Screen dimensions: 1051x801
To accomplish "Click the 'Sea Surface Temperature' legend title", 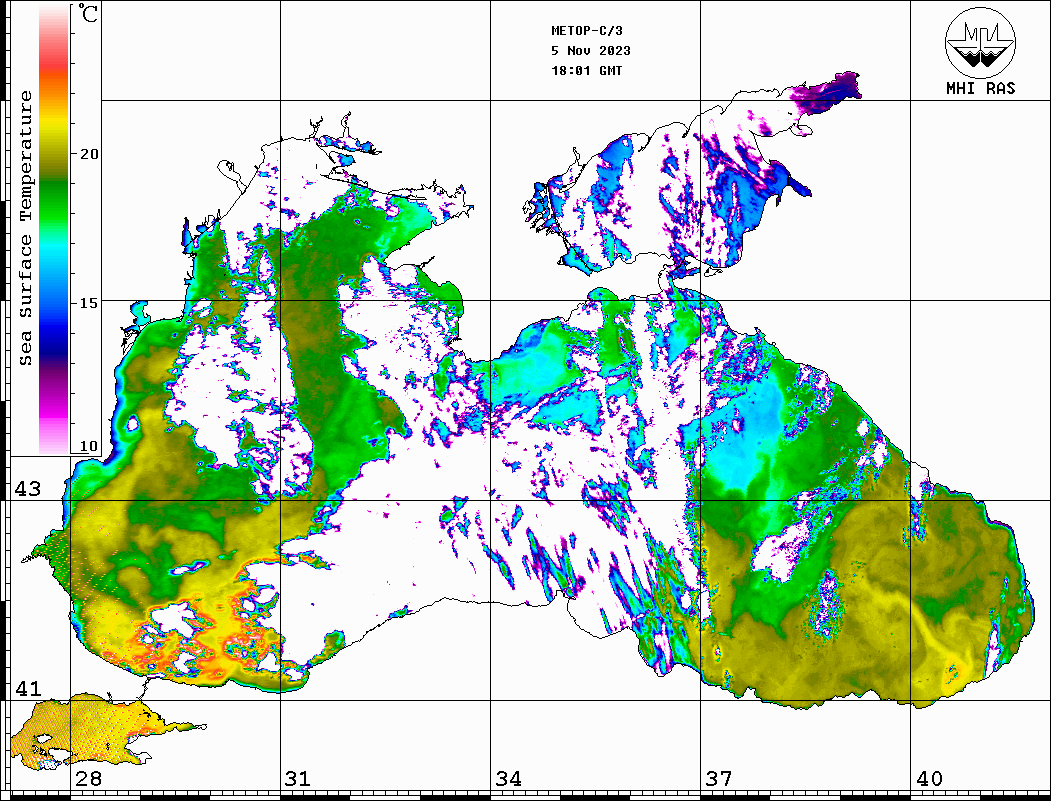I will click(x=25, y=228).
